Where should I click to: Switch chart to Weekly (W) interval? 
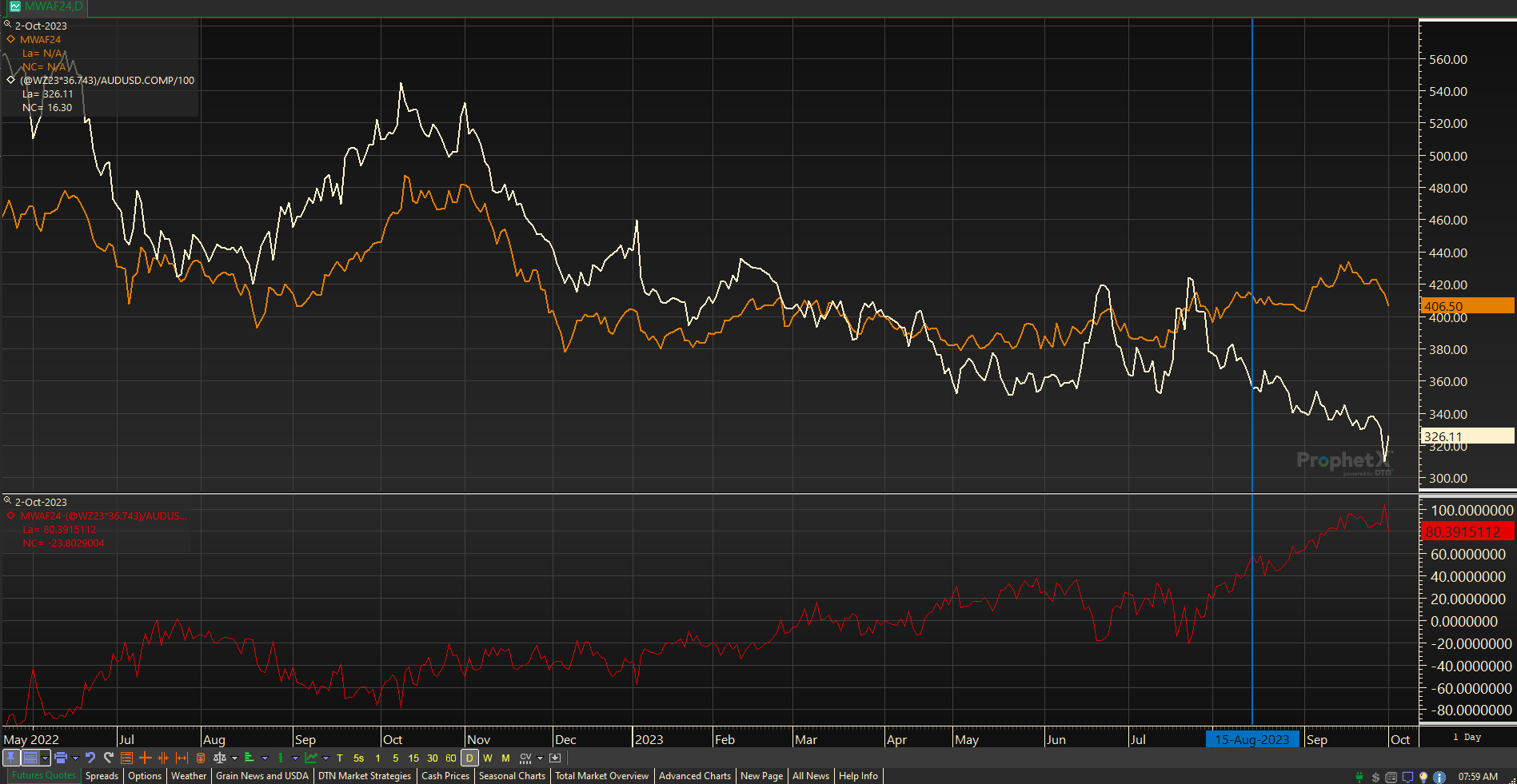tap(488, 758)
